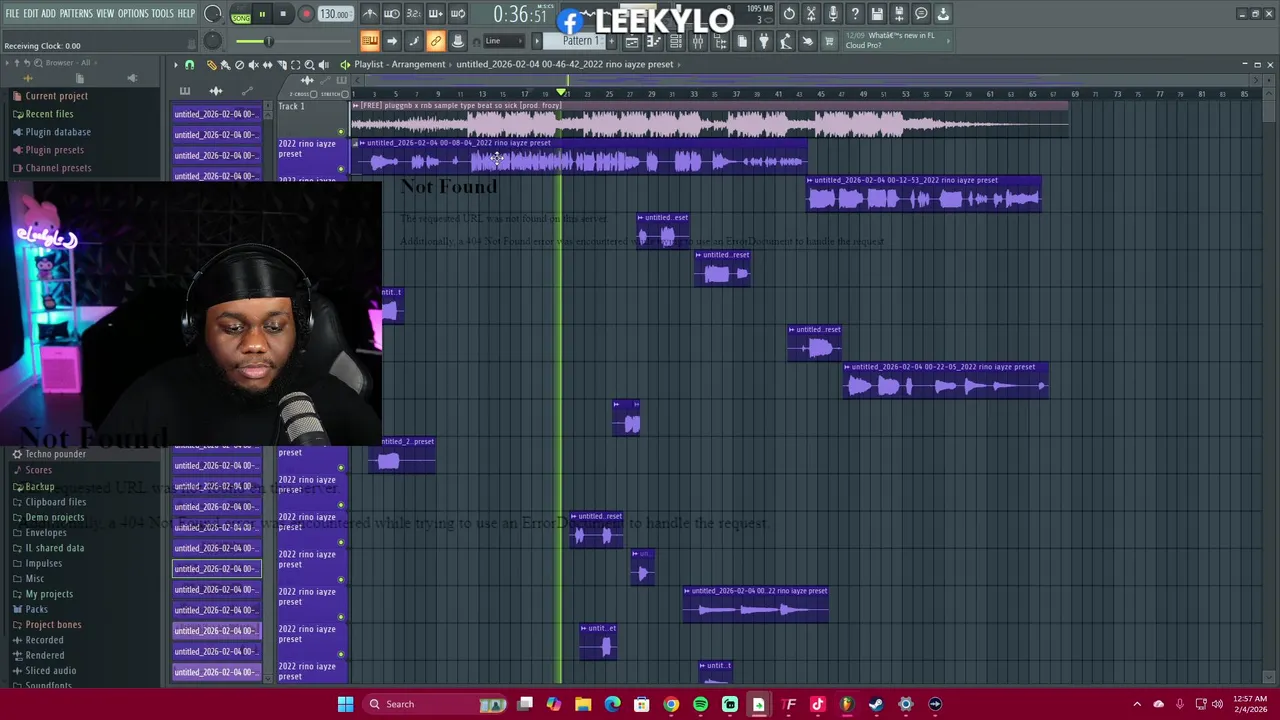1280x720 pixels.
Task: Pause playback with the pause button
Action: (x=262, y=15)
